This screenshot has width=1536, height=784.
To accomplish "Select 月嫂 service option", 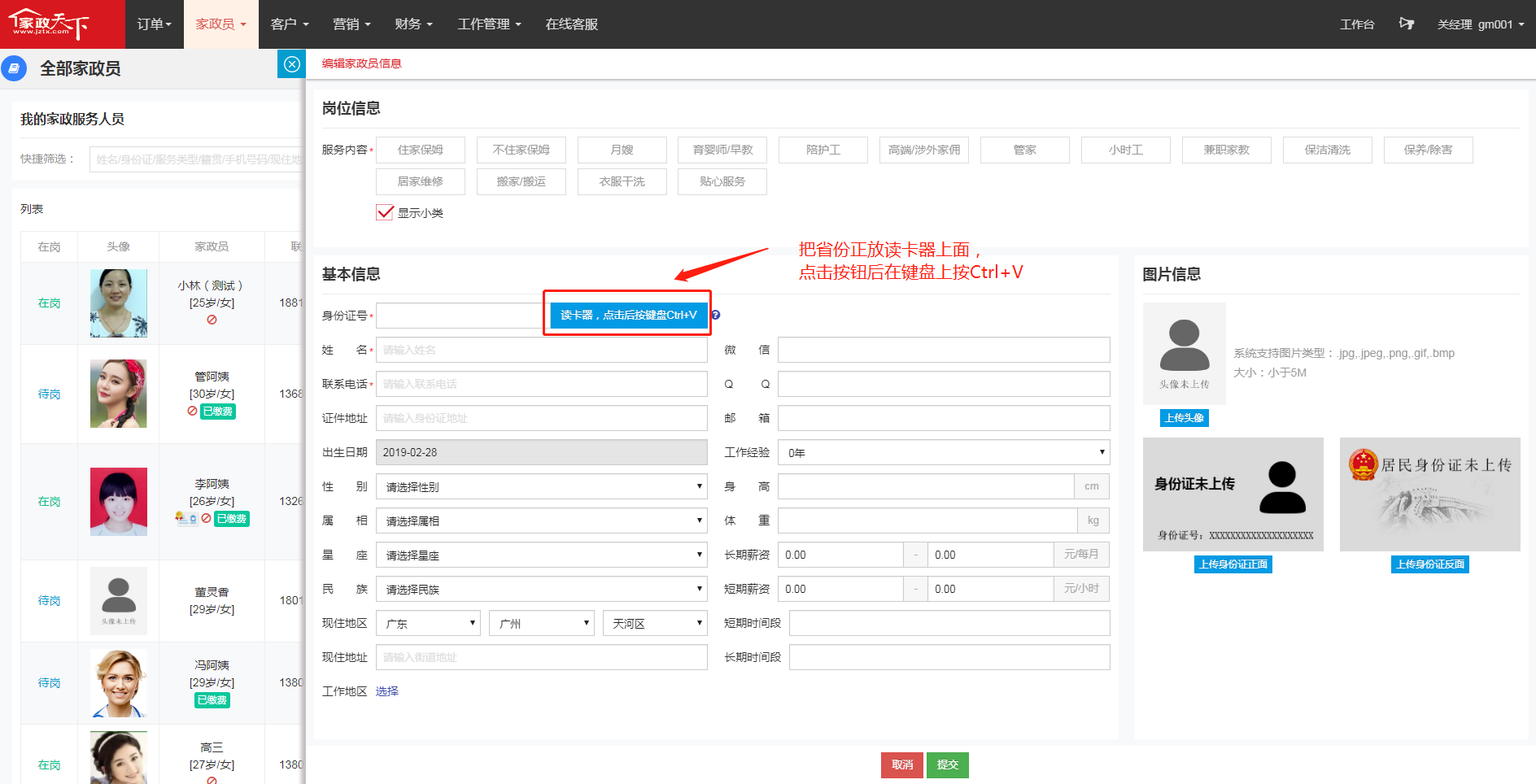I will pyautogui.click(x=622, y=150).
